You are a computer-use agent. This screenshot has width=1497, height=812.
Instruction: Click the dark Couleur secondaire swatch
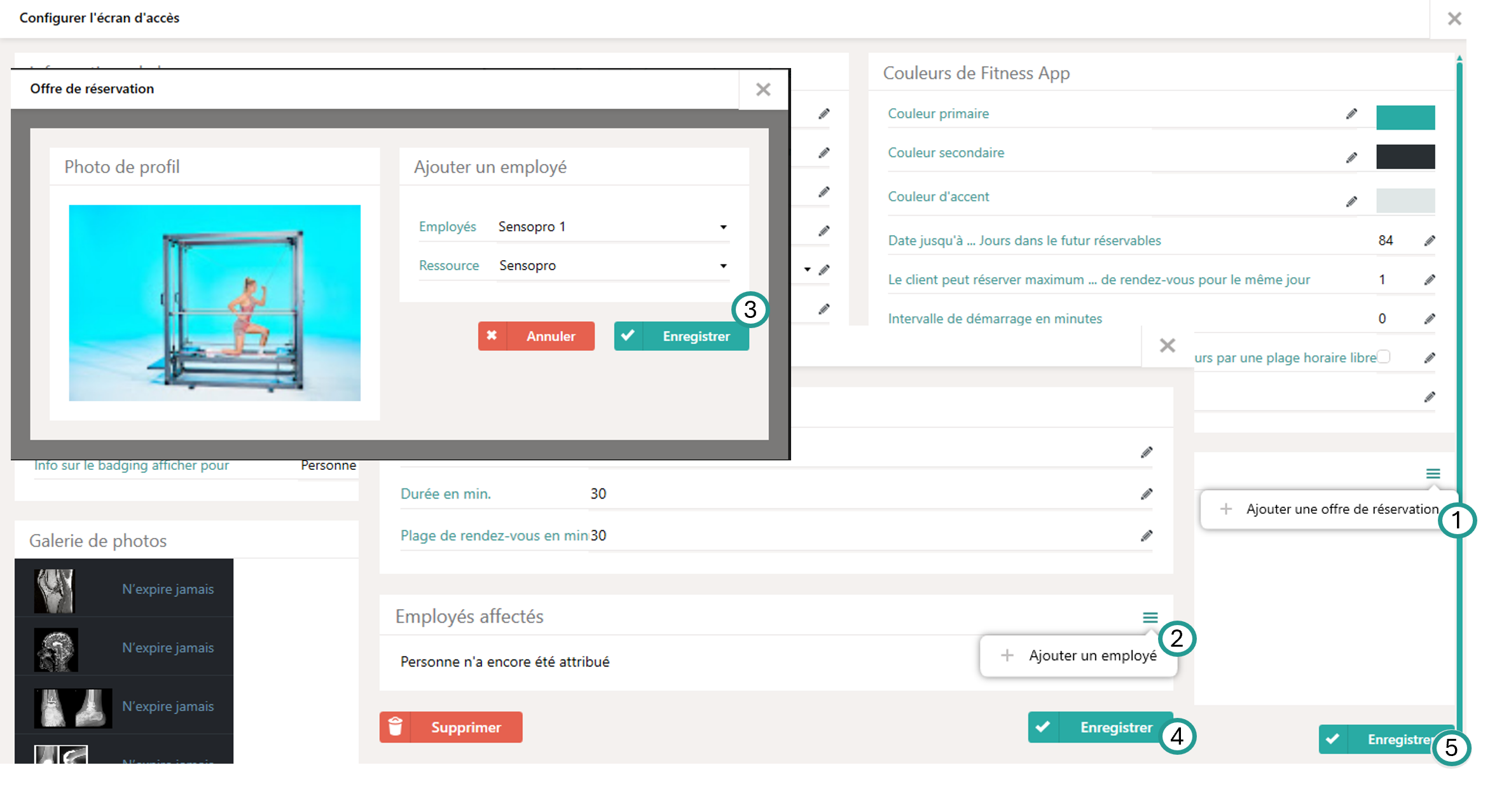1405,157
